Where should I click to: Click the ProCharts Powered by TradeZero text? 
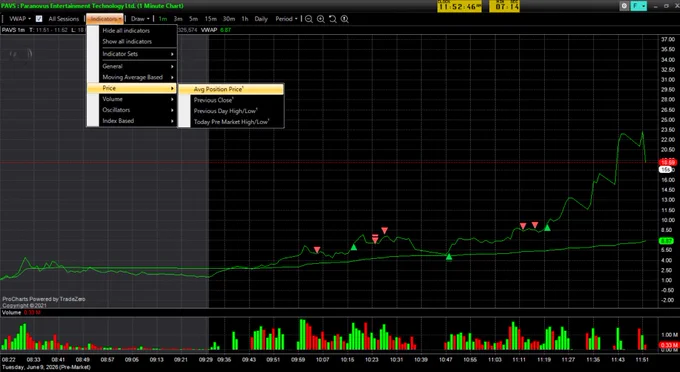pyautogui.click(x=44, y=299)
